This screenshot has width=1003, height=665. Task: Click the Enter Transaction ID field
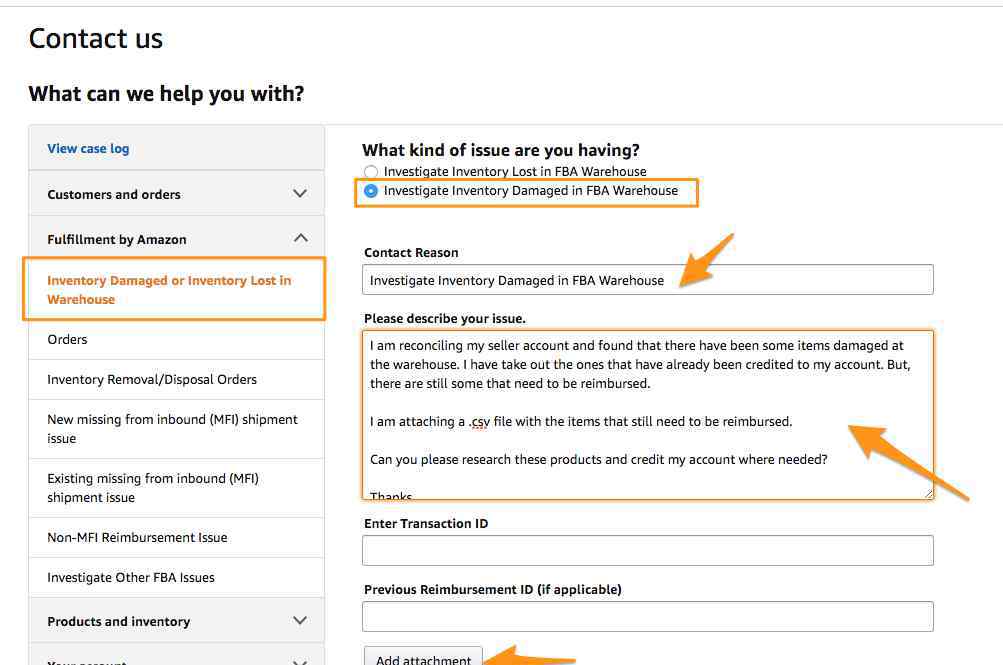pos(647,551)
